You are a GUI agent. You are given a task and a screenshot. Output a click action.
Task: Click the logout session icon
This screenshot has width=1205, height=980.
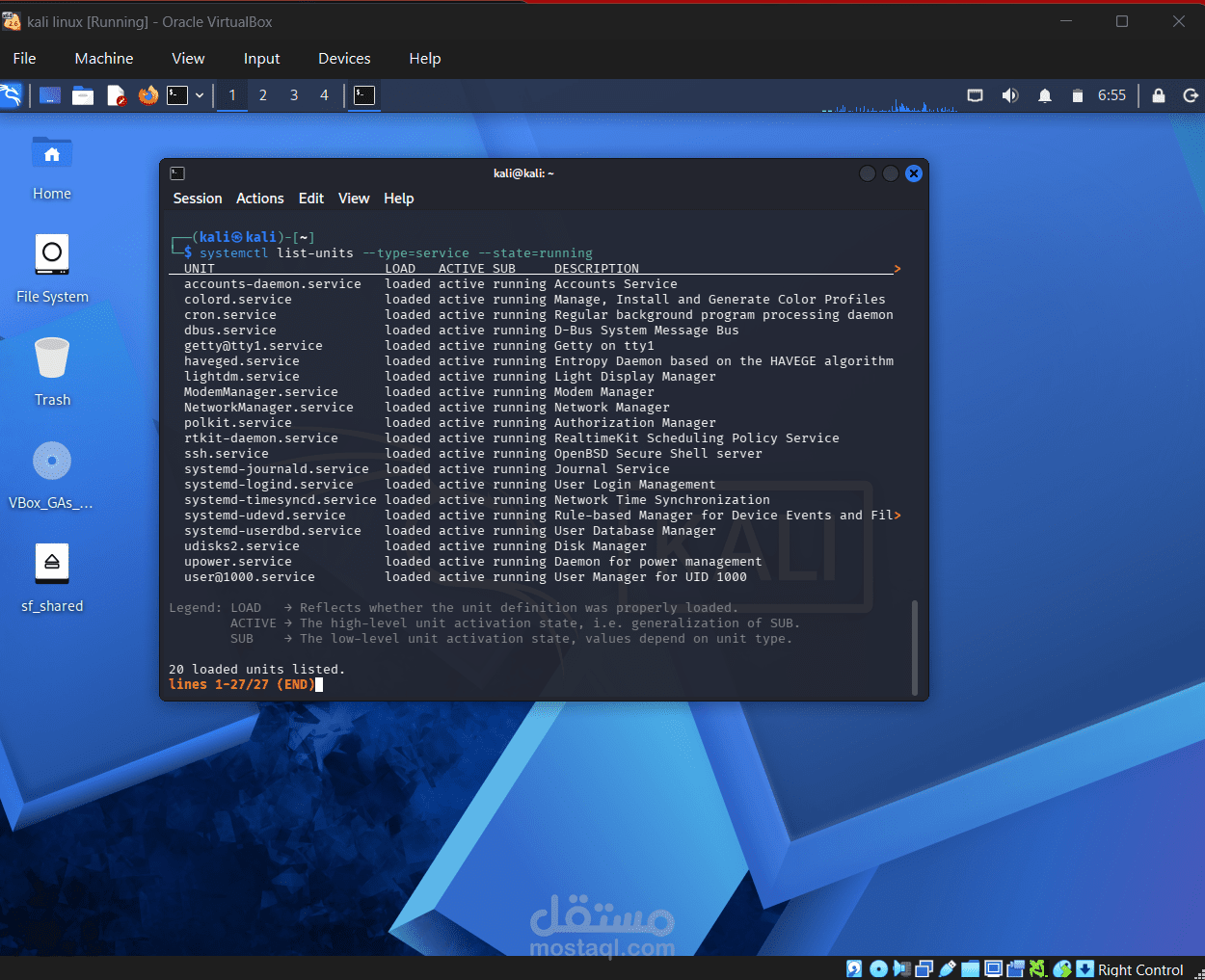tap(1191, 95)
